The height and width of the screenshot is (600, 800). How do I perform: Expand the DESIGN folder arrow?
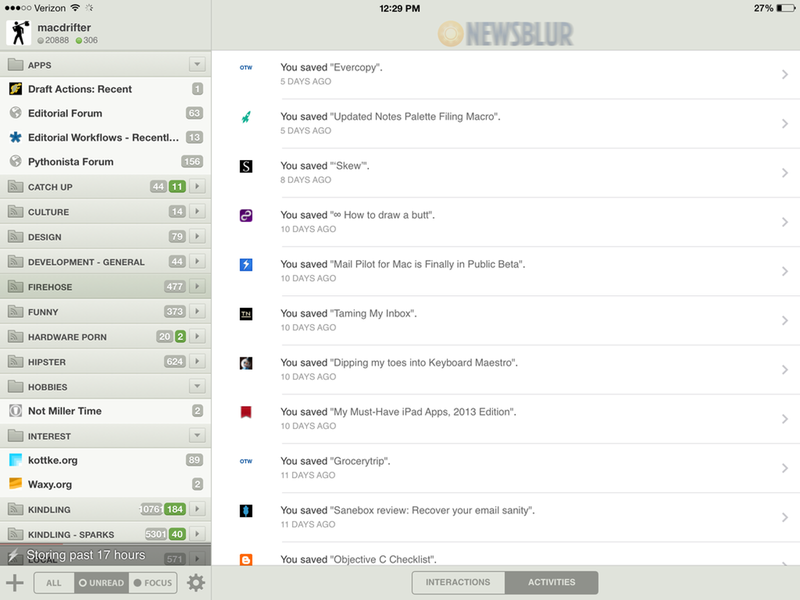(197, 236)
